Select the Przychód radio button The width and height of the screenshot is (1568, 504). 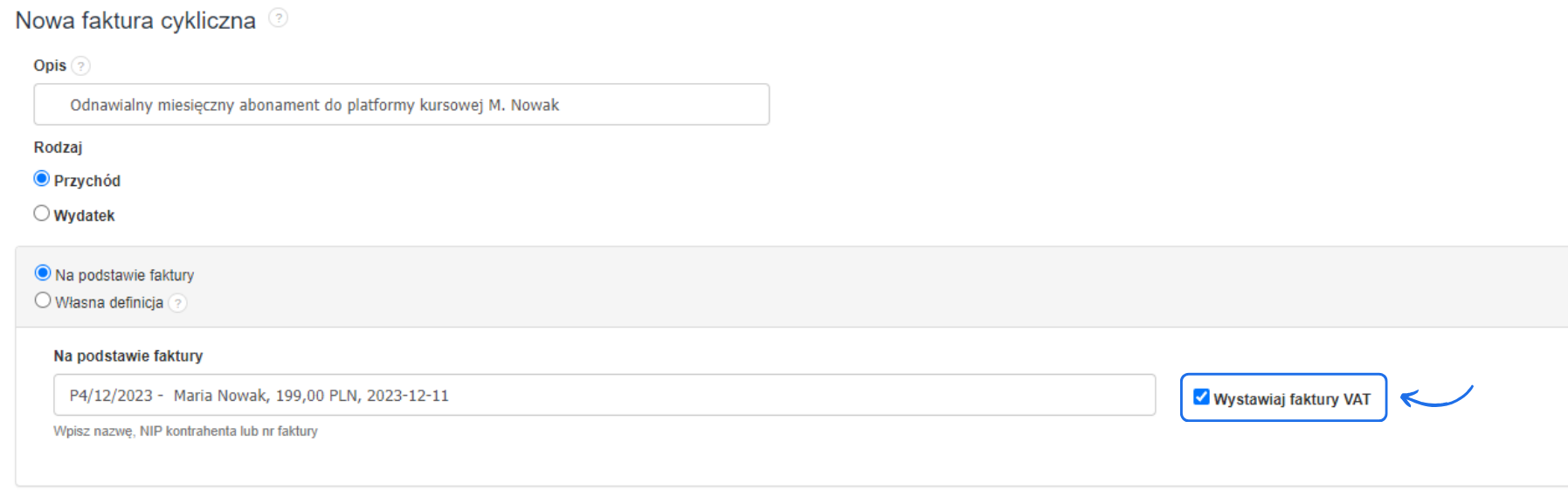point(41,179)
